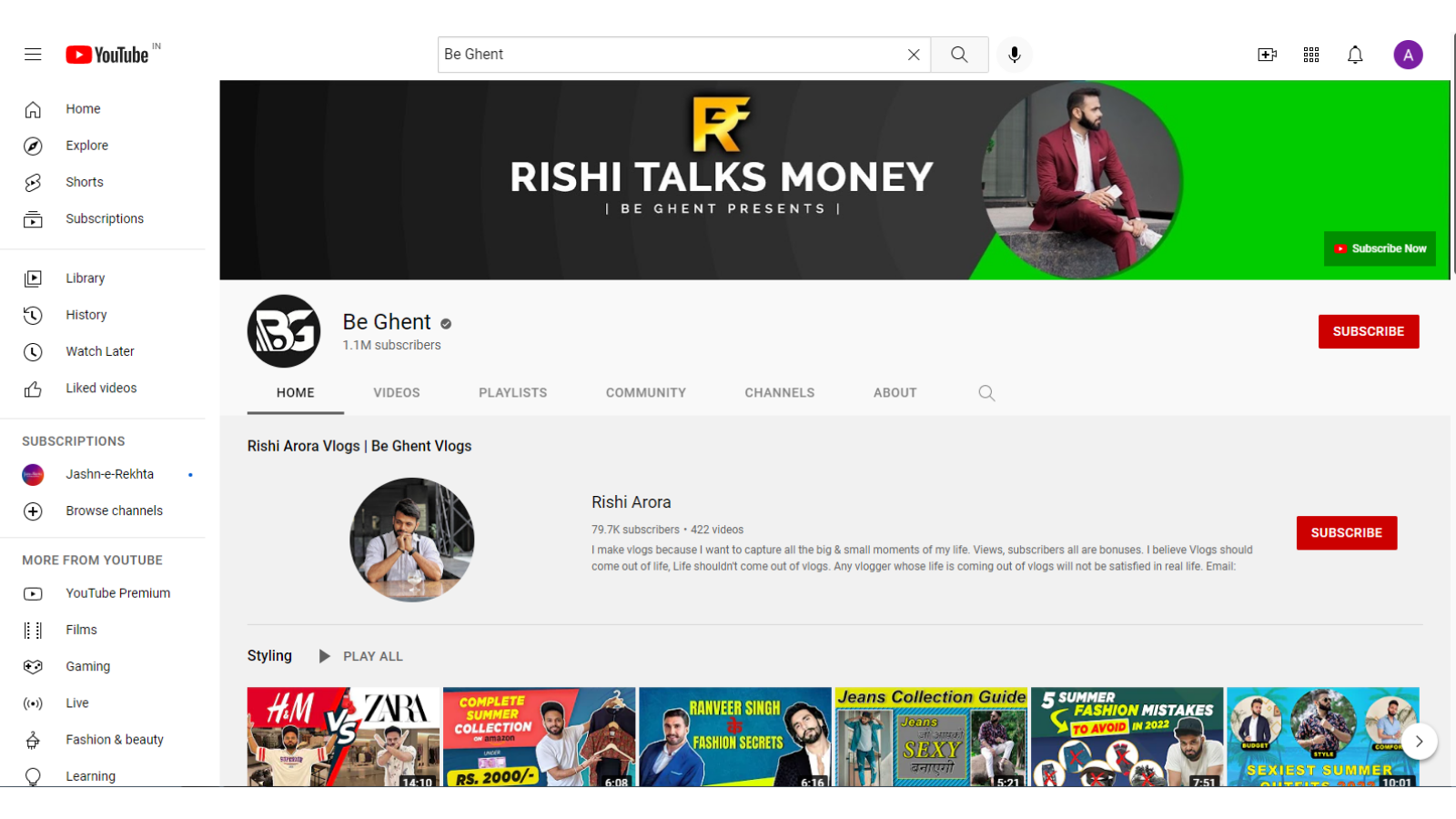
Task: Switch to the ABOUT tab
Action: click(895, 393)
